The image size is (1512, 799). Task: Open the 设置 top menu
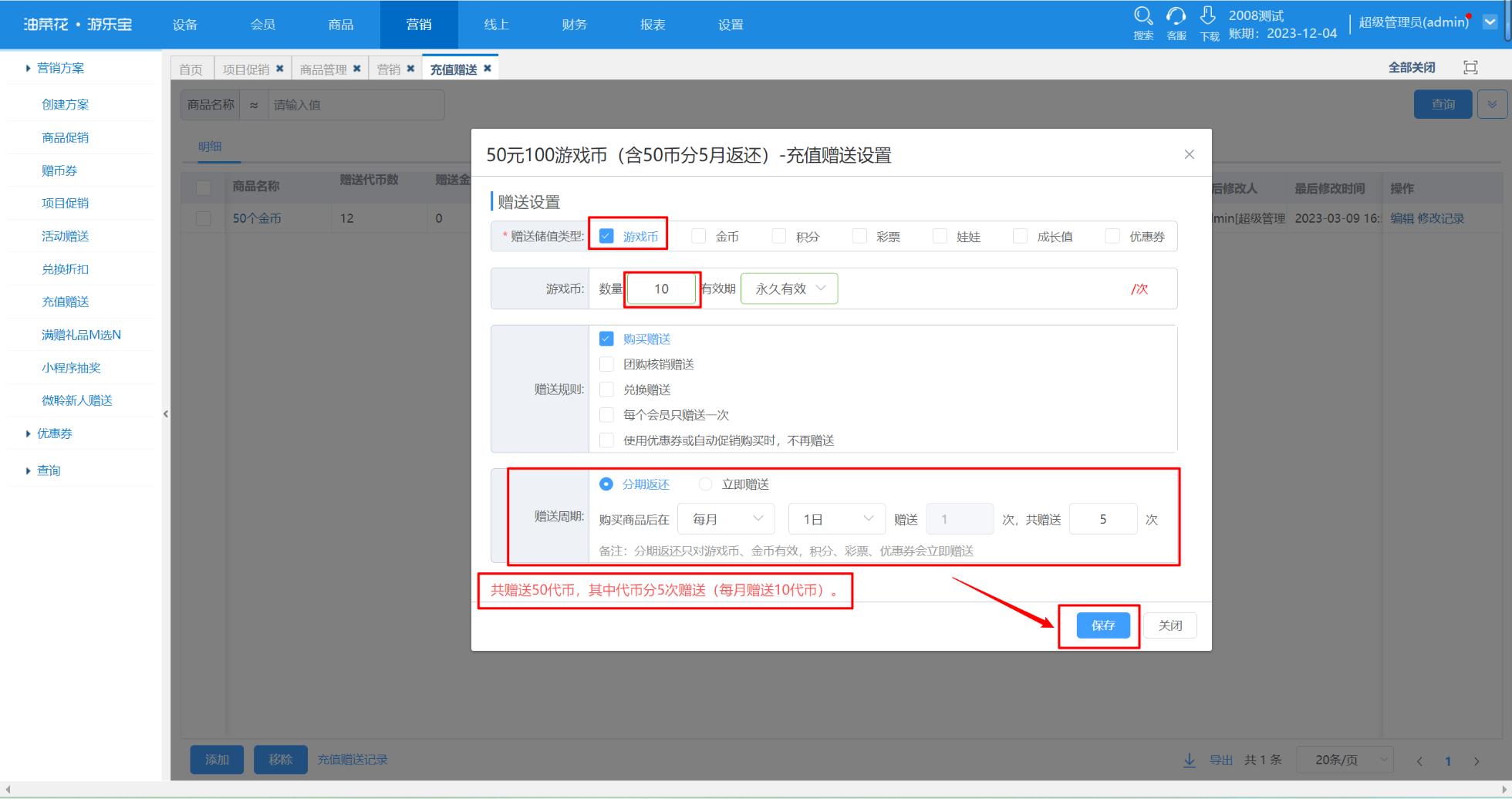pos(731,25)
